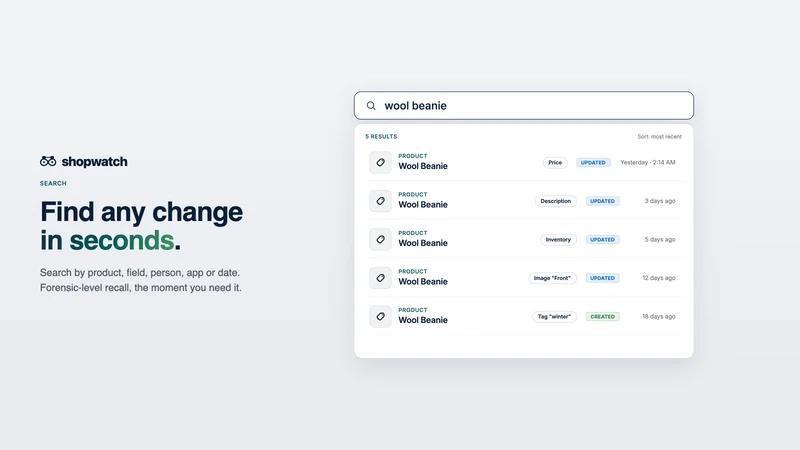Click the '18 days ago' timestamp
The image size is (800, 450).
pos(659,316)
